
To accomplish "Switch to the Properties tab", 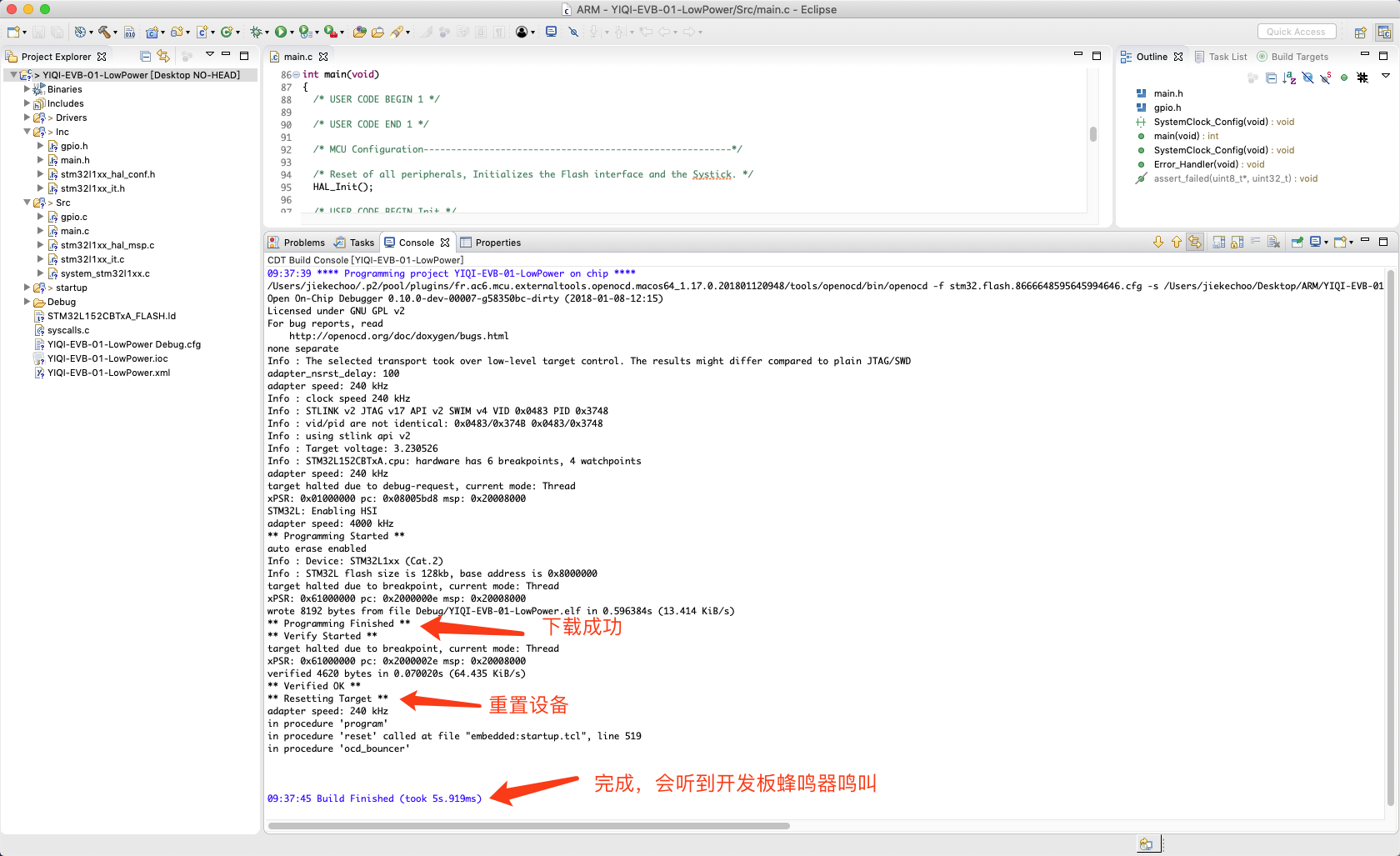I will (x=491, y=243).
